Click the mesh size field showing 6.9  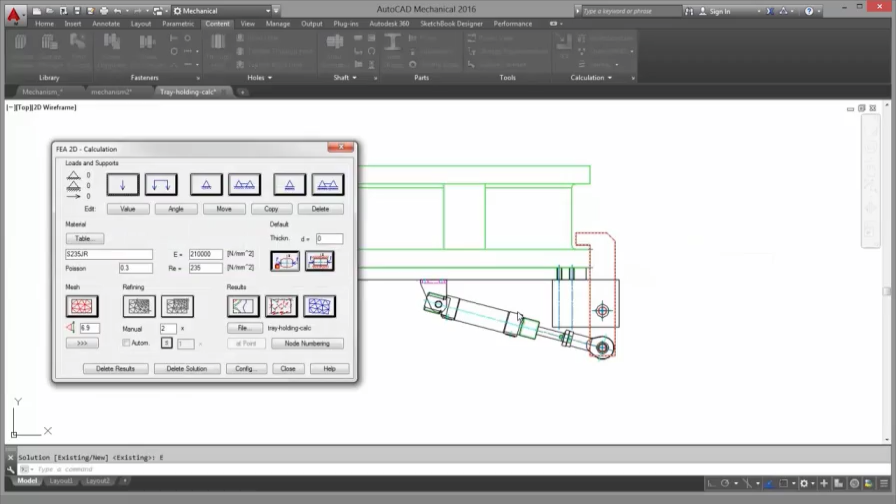coord(89,328)
